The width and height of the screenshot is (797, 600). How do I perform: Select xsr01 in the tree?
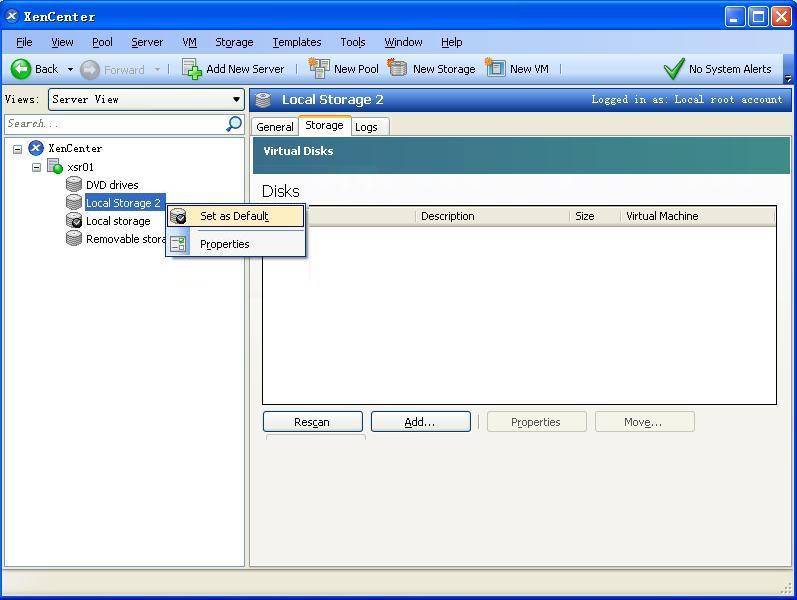80,167
